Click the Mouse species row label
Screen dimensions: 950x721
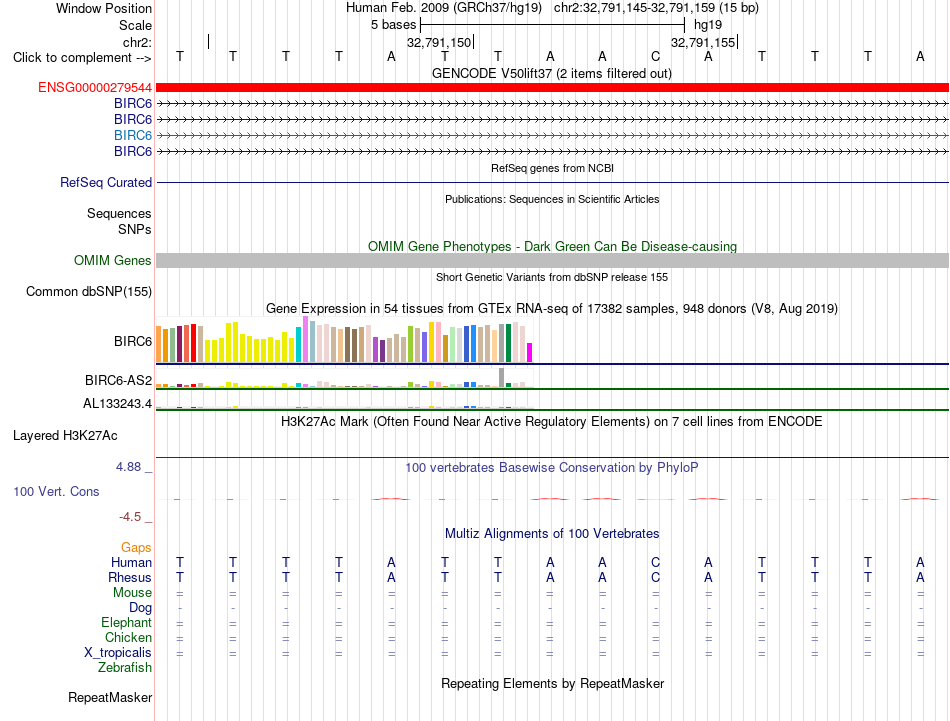(132, 593)
